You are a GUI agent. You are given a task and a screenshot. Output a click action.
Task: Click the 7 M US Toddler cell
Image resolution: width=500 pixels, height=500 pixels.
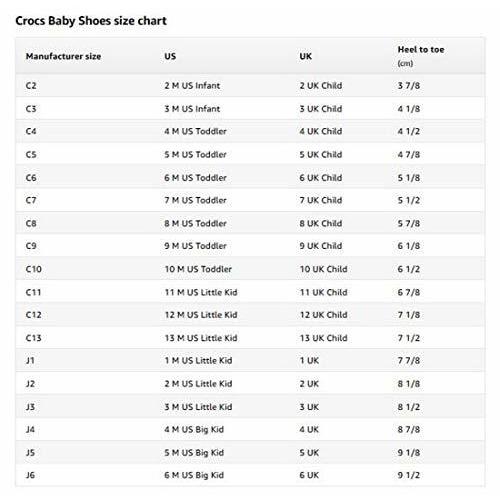coord(195,200)
